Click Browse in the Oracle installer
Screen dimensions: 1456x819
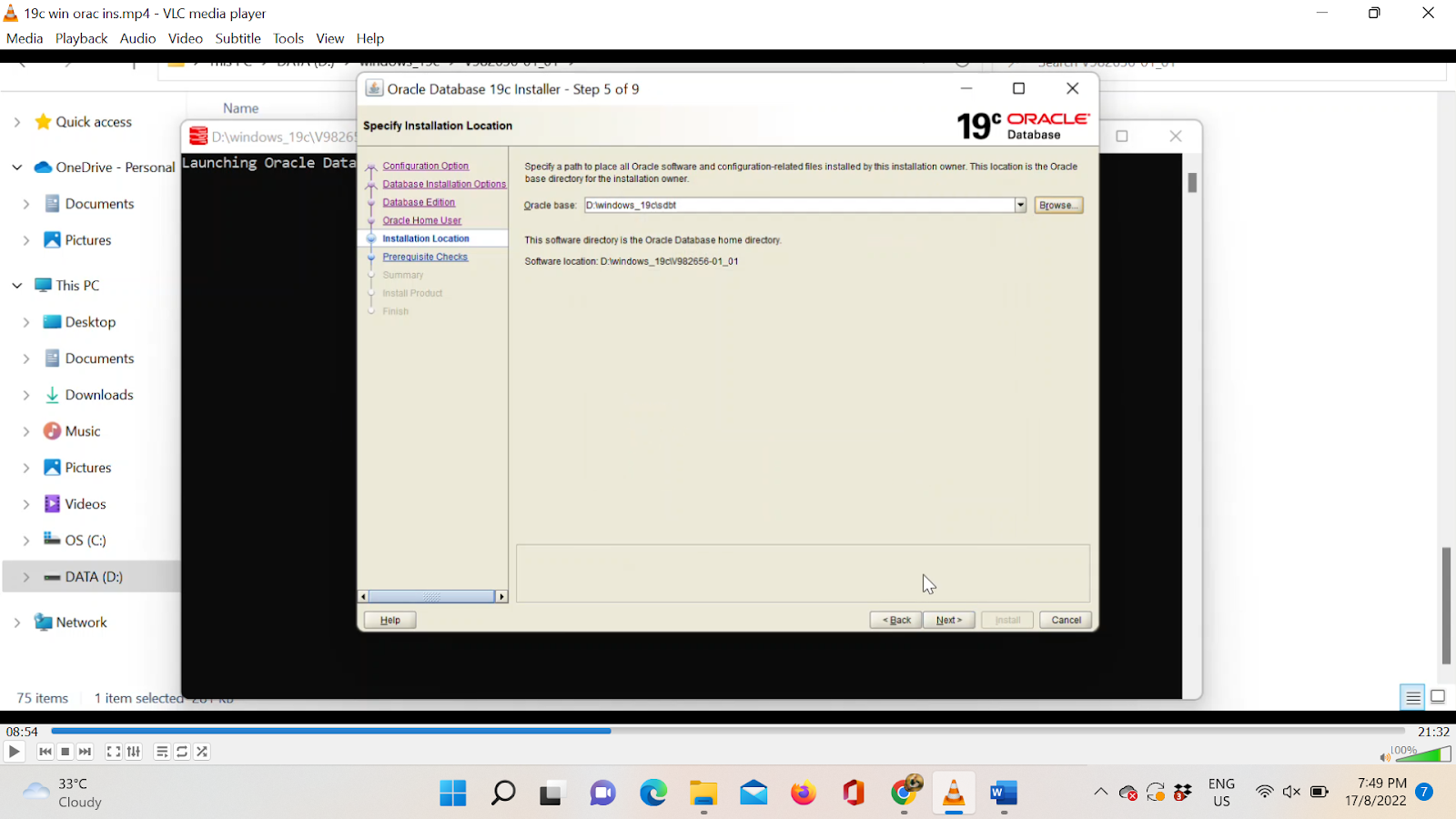coord(1058,205)
